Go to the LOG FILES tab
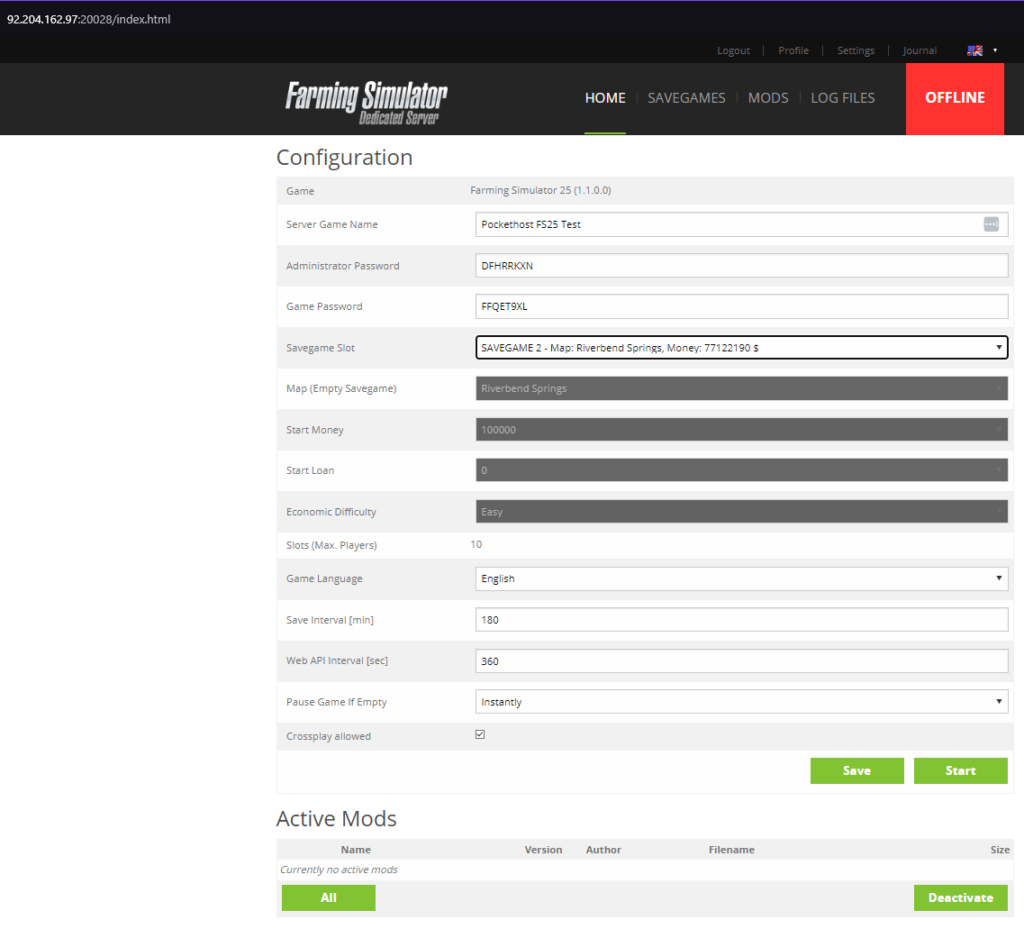This screenshot has height=929, width=1024. pyautogui.click(x=842, y=98)
